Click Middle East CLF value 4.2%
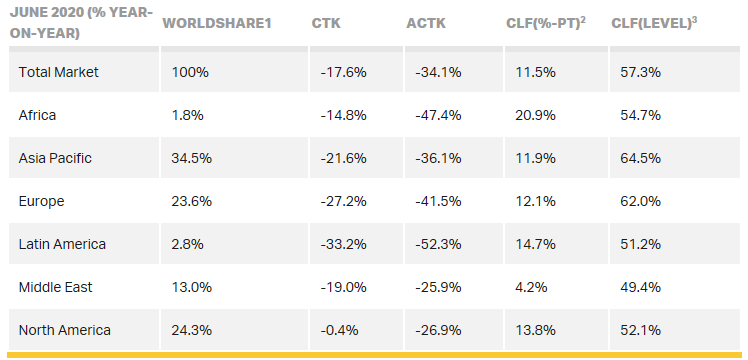Viewport: 748px width, 360px height. click(531, 287)
